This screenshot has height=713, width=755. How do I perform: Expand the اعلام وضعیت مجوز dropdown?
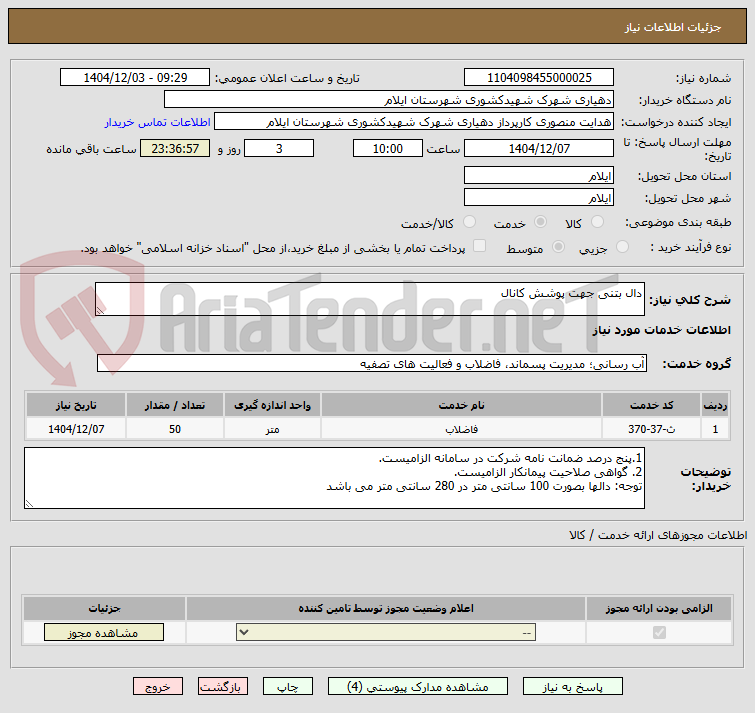386,633
